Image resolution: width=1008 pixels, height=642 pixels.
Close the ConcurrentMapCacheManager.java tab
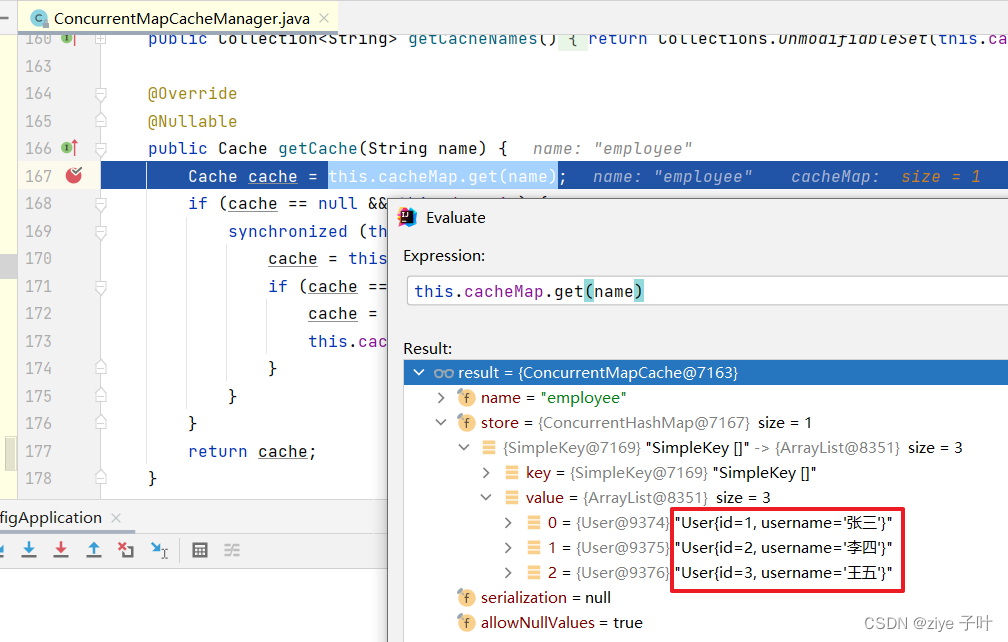coord(324,19)
